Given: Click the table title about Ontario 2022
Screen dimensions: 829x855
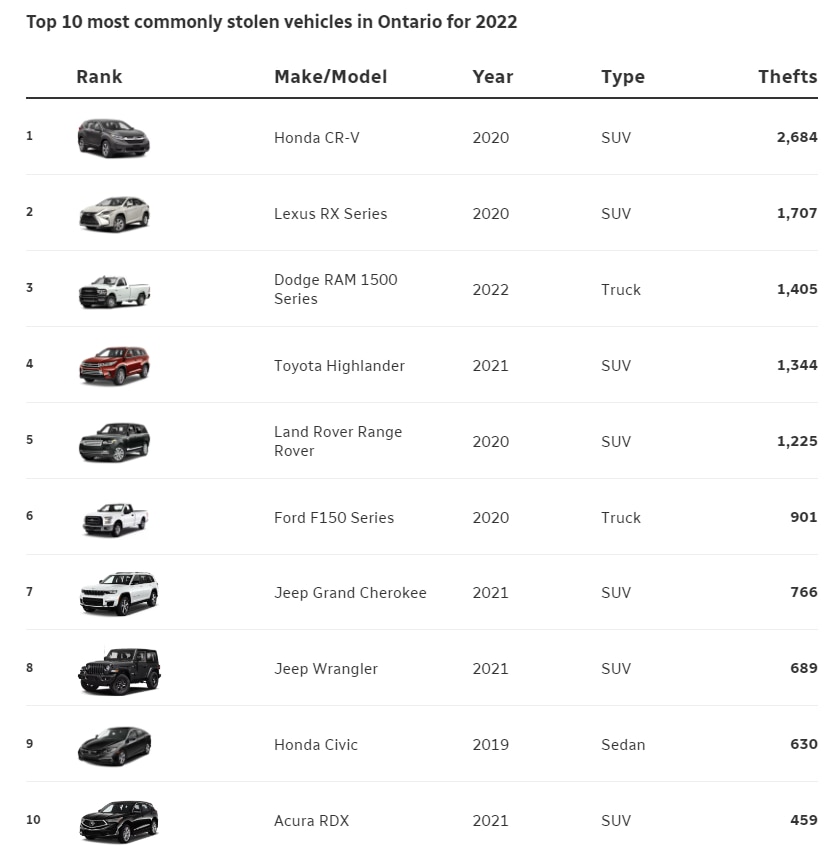Looking at the screenshot, I should click(x=271, y=21).
